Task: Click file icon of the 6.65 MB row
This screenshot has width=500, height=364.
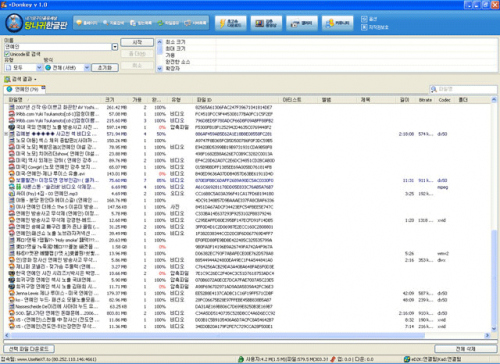Action: tap(12, 187)
